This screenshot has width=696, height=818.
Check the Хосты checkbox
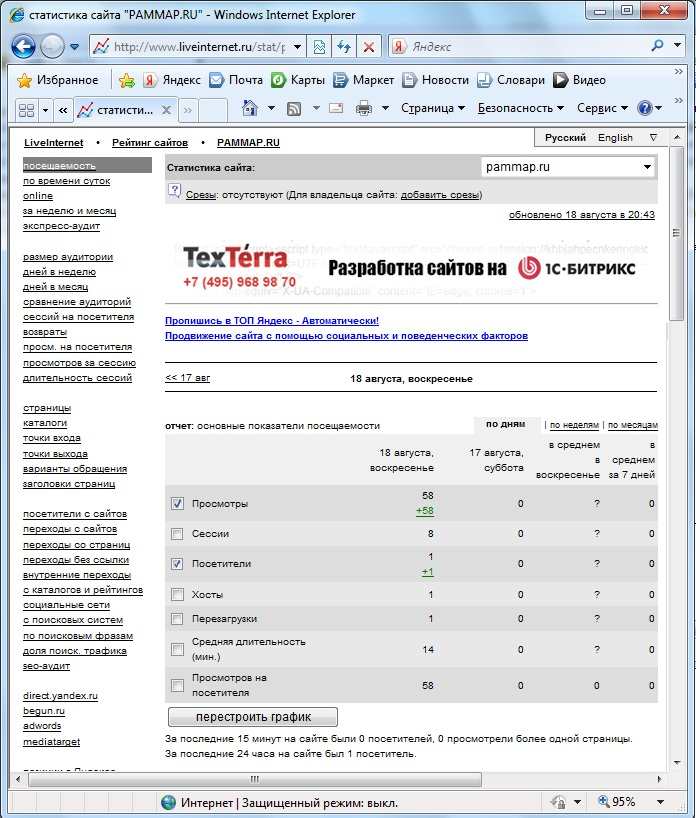pyautogui.click(x=177, y=594)
